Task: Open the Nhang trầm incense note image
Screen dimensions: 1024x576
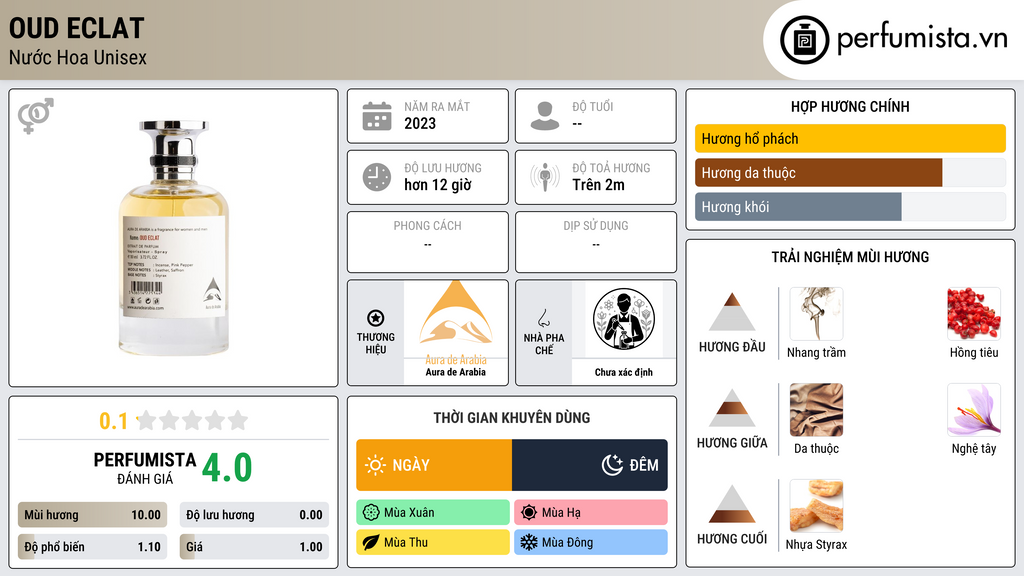Action: point(816,314)
